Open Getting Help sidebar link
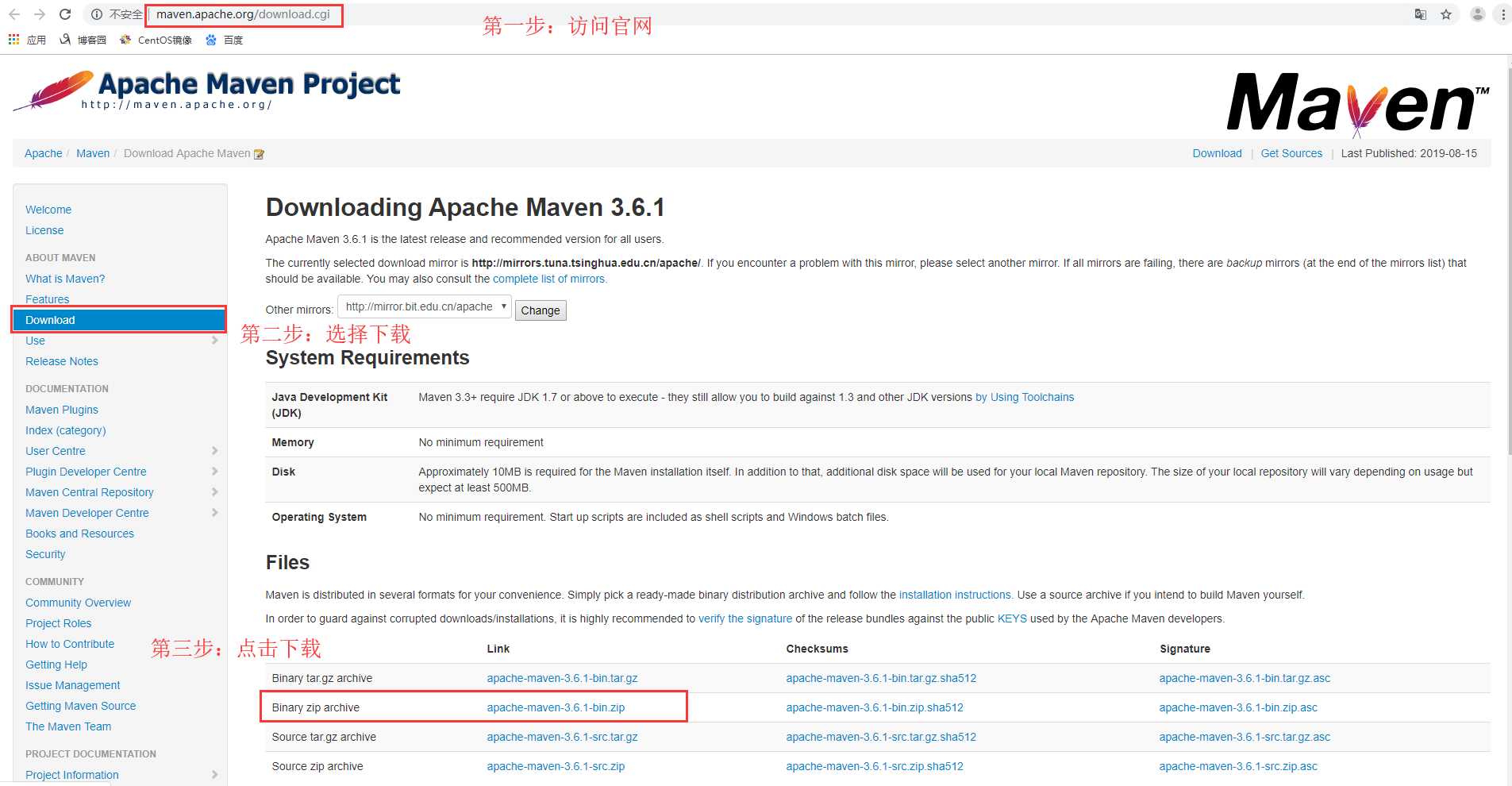The height and width of the screenshot is (786, 1512). (56, 665)
